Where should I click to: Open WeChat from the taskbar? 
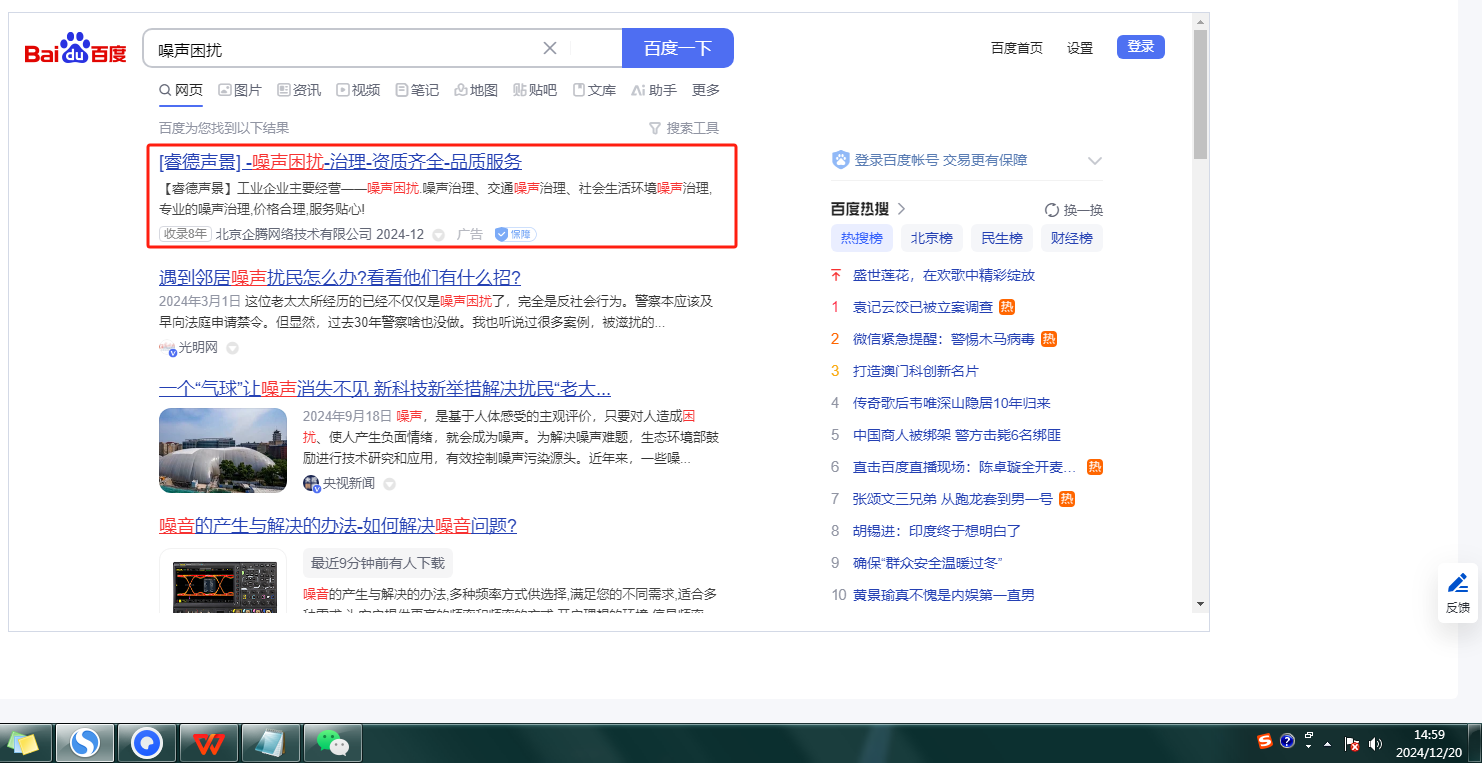coord(332,743)
